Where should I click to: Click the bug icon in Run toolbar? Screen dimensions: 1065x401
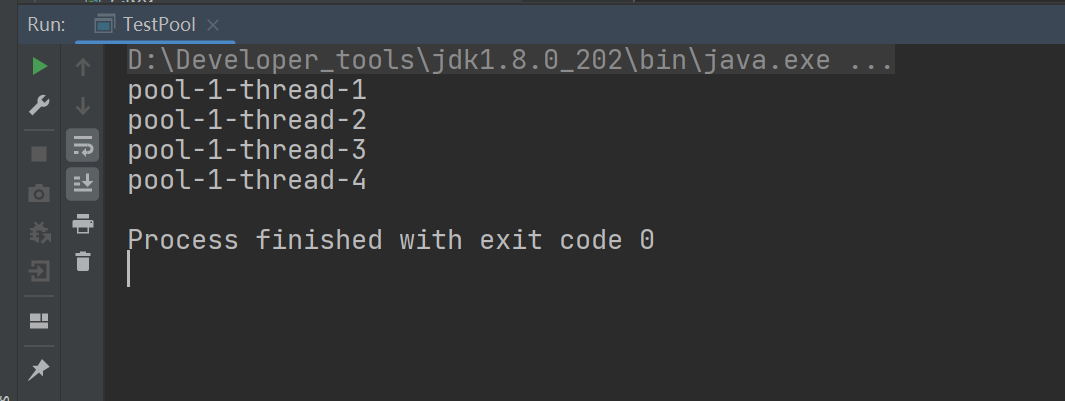tap(39, 232)
